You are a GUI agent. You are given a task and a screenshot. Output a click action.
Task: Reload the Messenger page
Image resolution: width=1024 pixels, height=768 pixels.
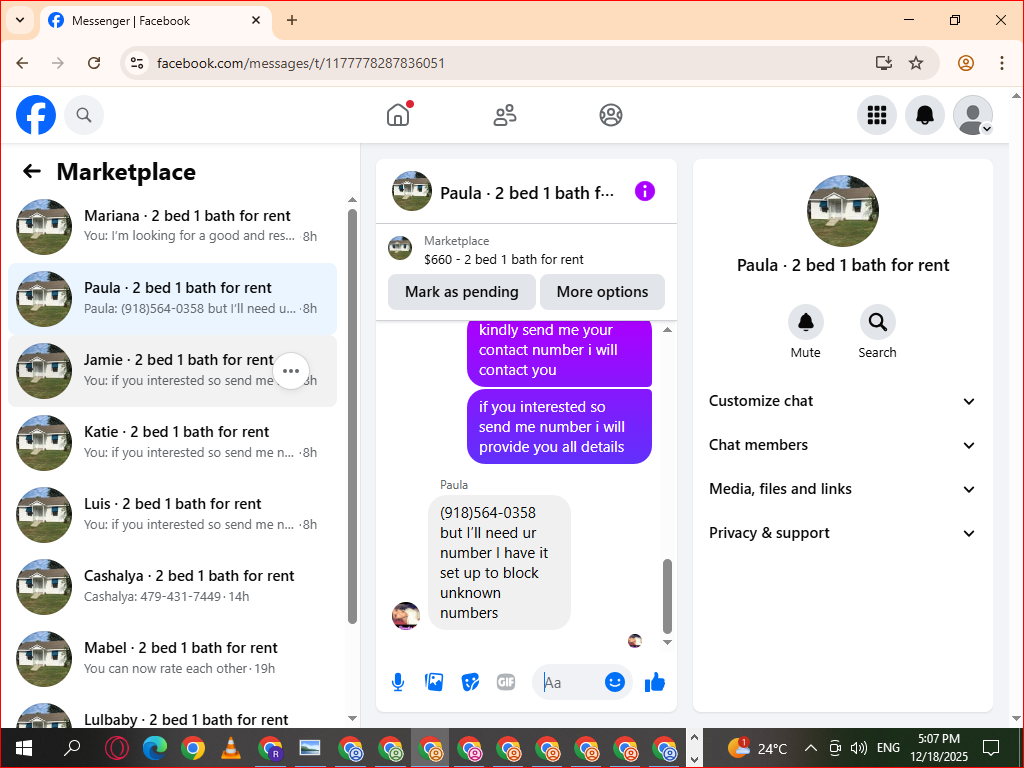(94, 63)
